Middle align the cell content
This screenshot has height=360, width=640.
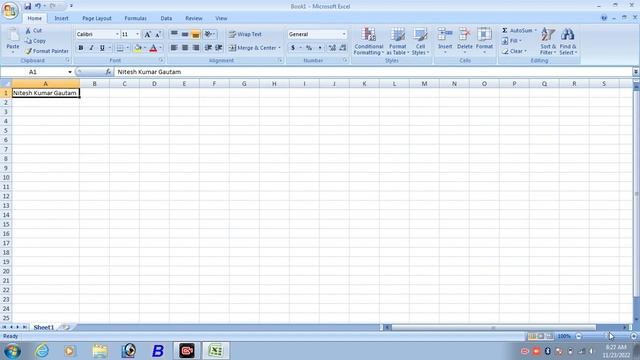click(185, 34)
